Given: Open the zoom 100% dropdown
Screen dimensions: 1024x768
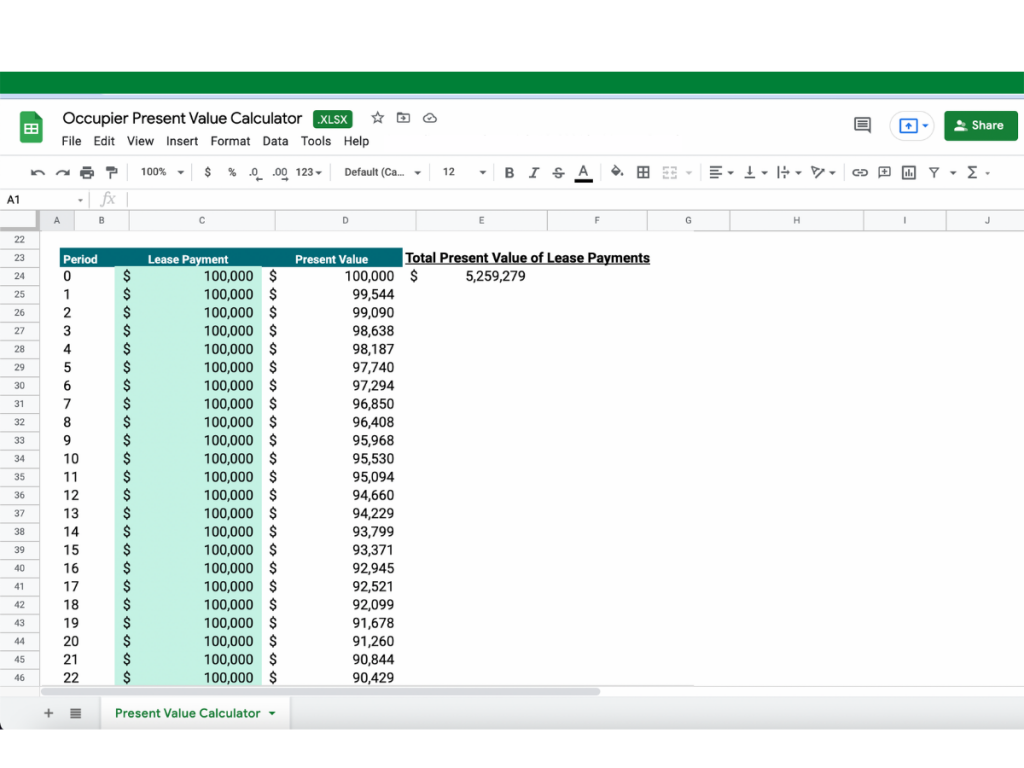Looking at the screenshot, I should coord(162,172).
